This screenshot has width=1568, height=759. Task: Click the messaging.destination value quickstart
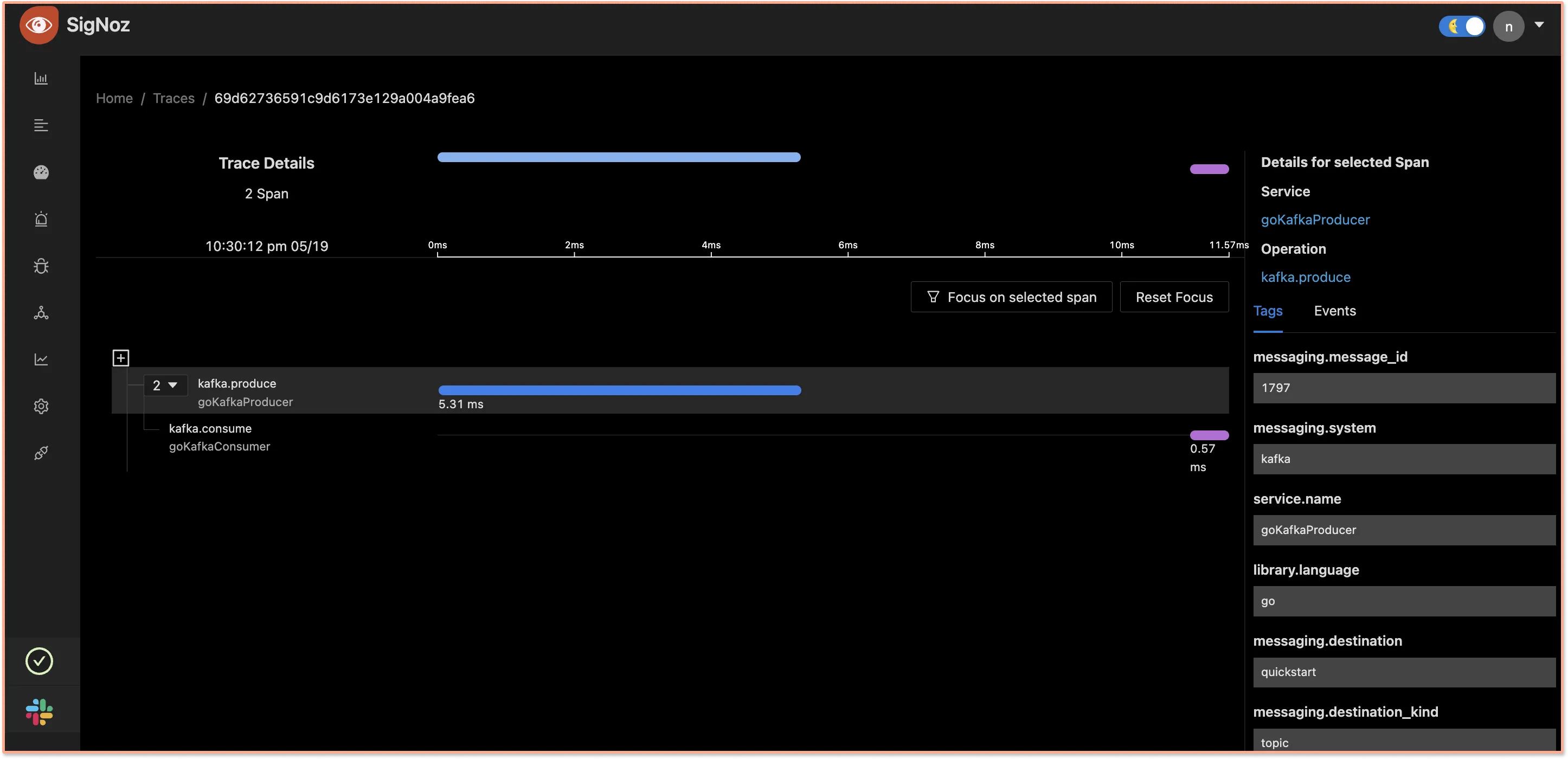(1404, 672)
